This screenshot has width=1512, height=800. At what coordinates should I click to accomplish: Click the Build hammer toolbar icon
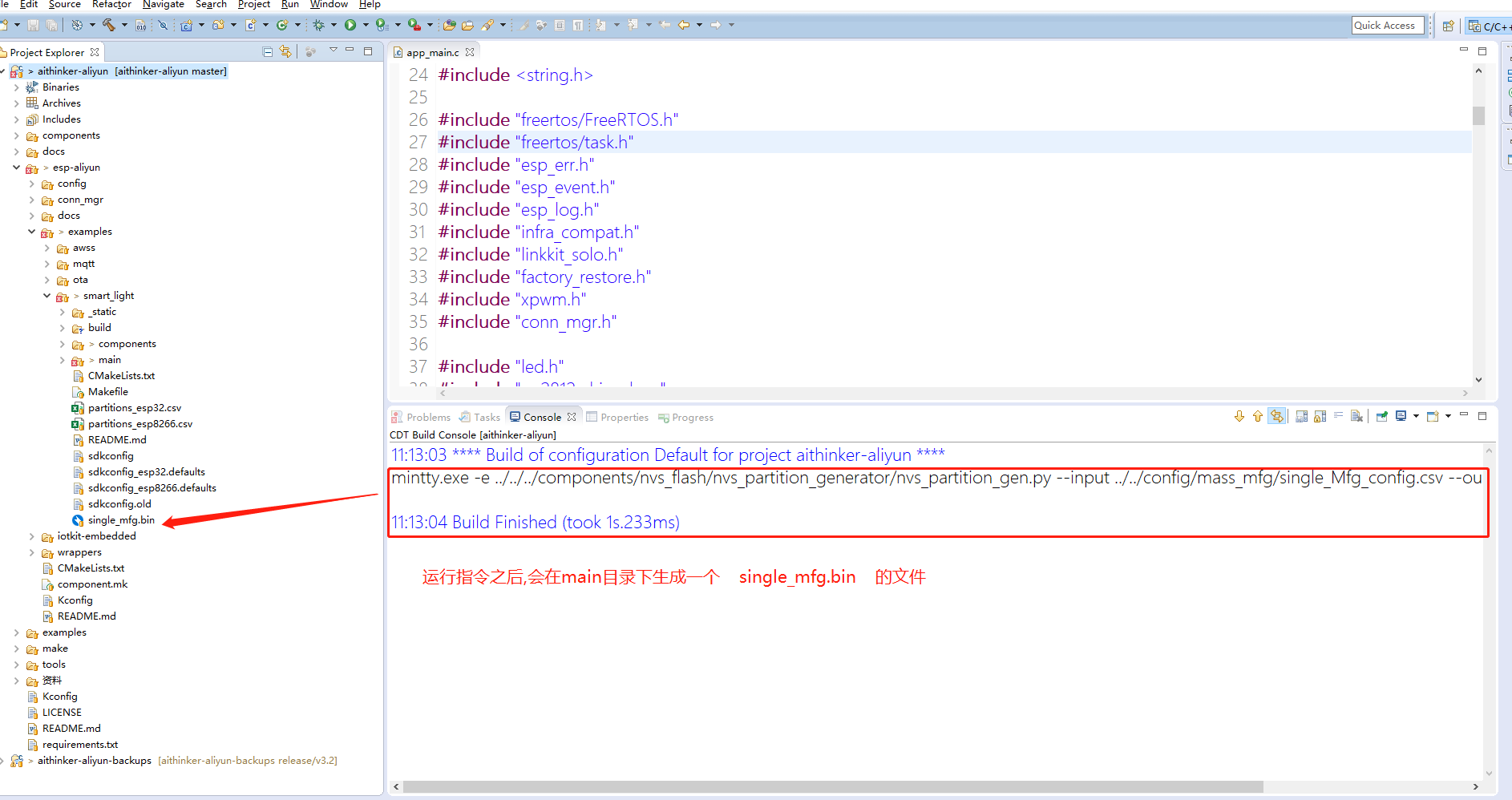click(108, 25)
